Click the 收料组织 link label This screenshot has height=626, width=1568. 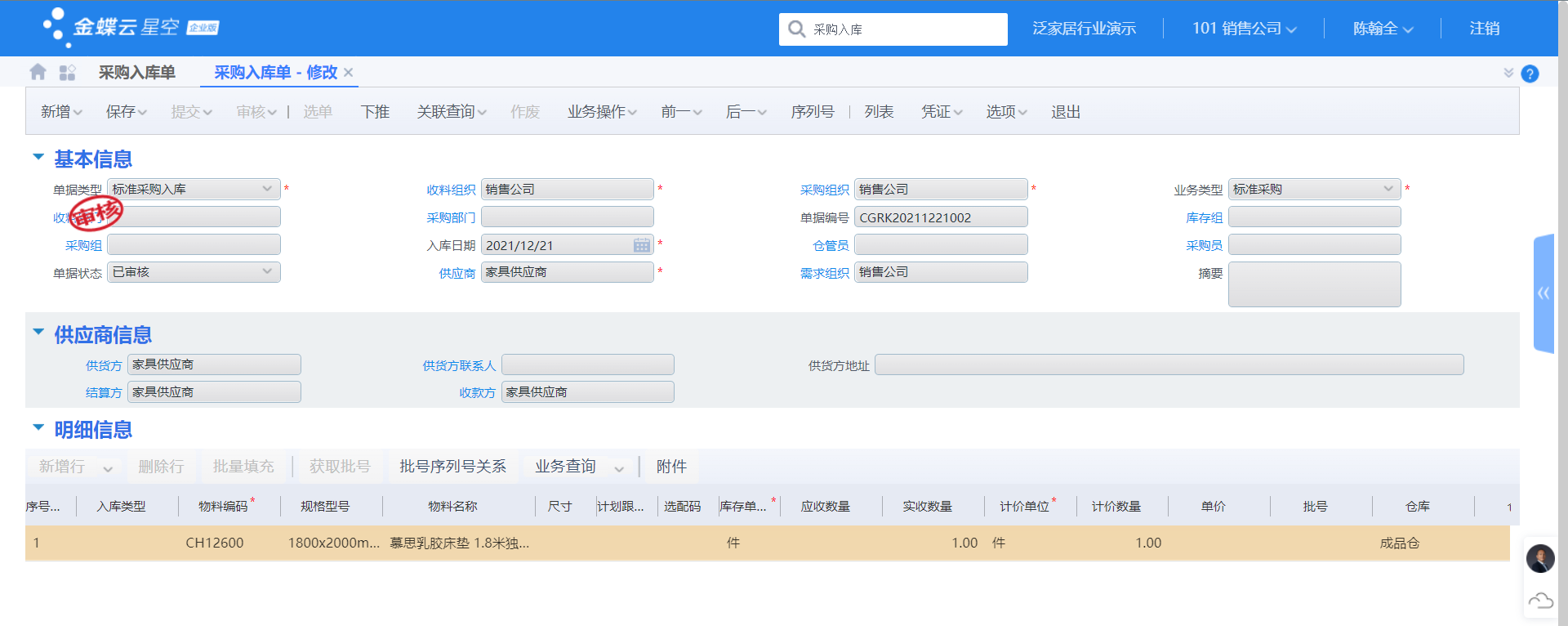point(451,190)
